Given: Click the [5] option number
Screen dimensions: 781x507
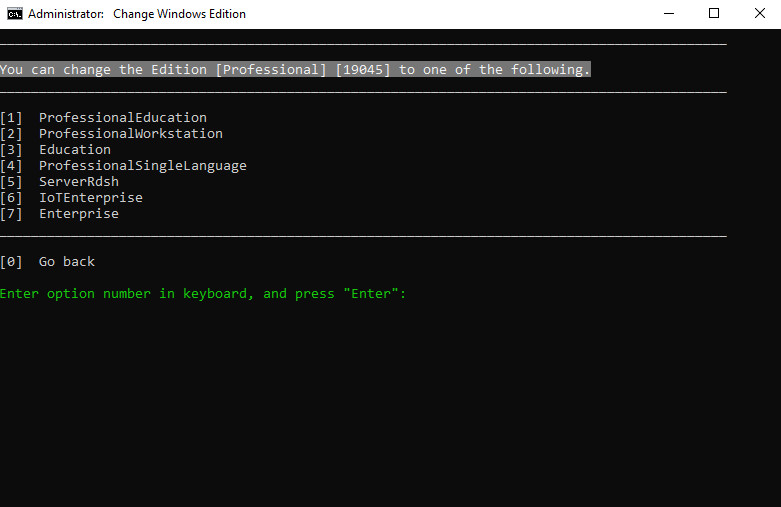Looking at the screenshot, I should 11,182.
